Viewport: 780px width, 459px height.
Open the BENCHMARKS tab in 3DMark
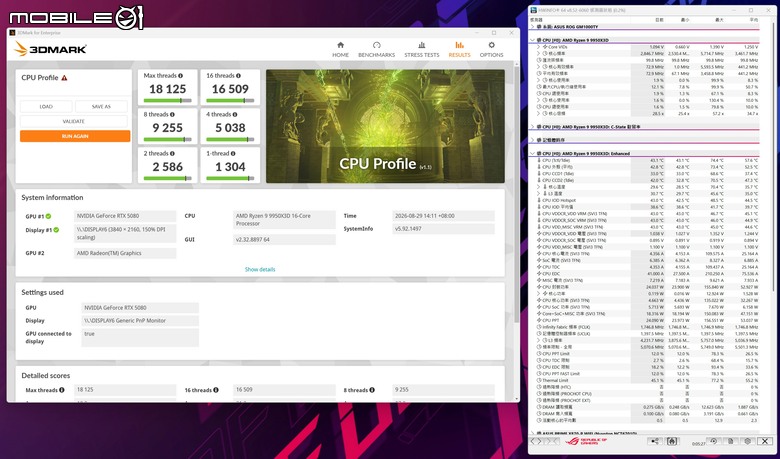pos(377,49)
